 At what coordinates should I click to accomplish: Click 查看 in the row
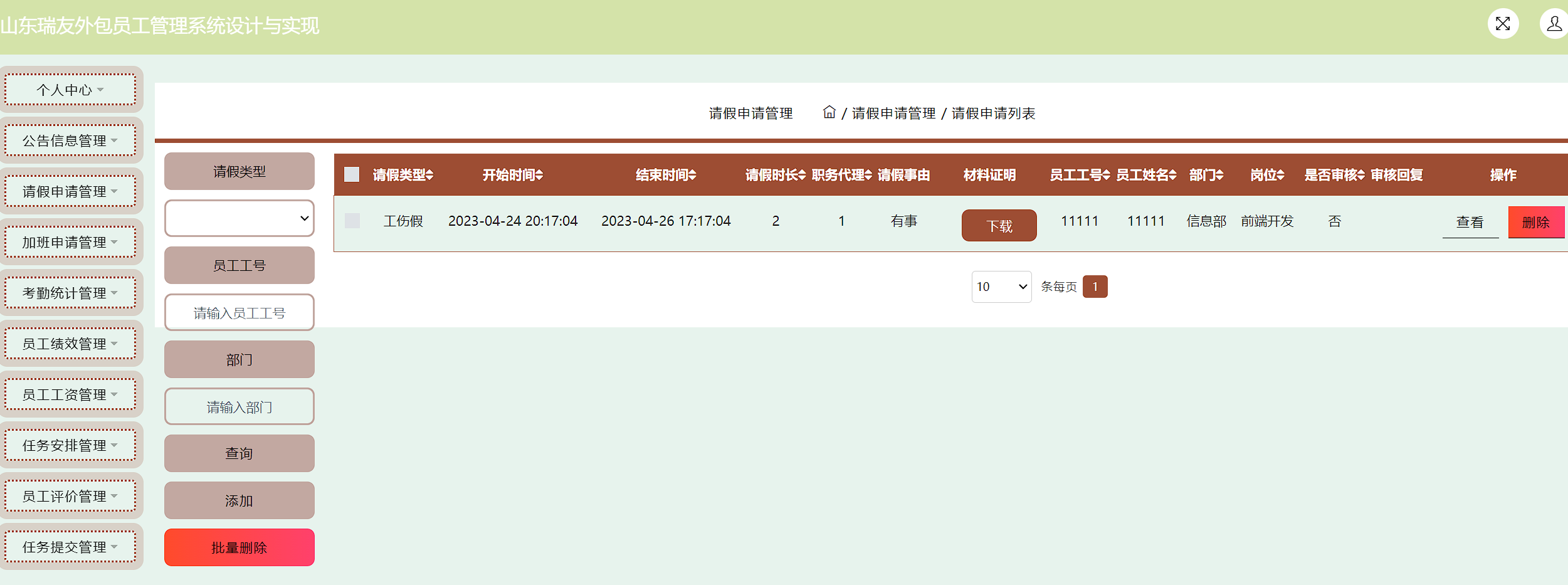[x=1470, y=222]
